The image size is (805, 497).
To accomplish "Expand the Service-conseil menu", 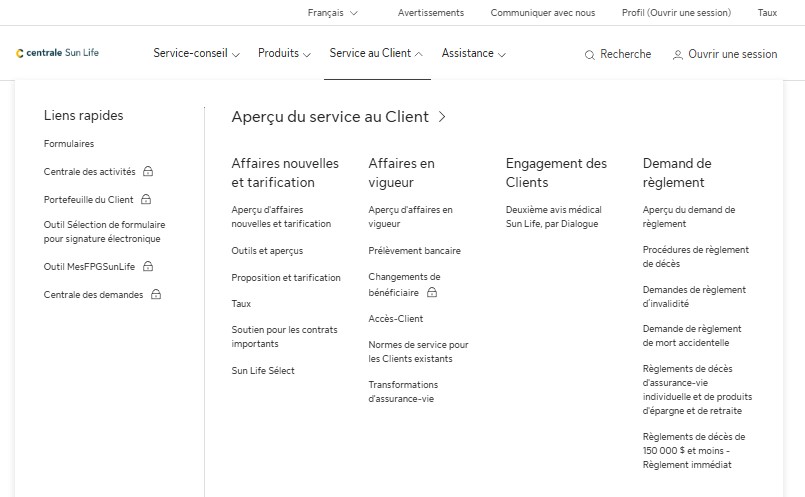I will tap(196, 54).
